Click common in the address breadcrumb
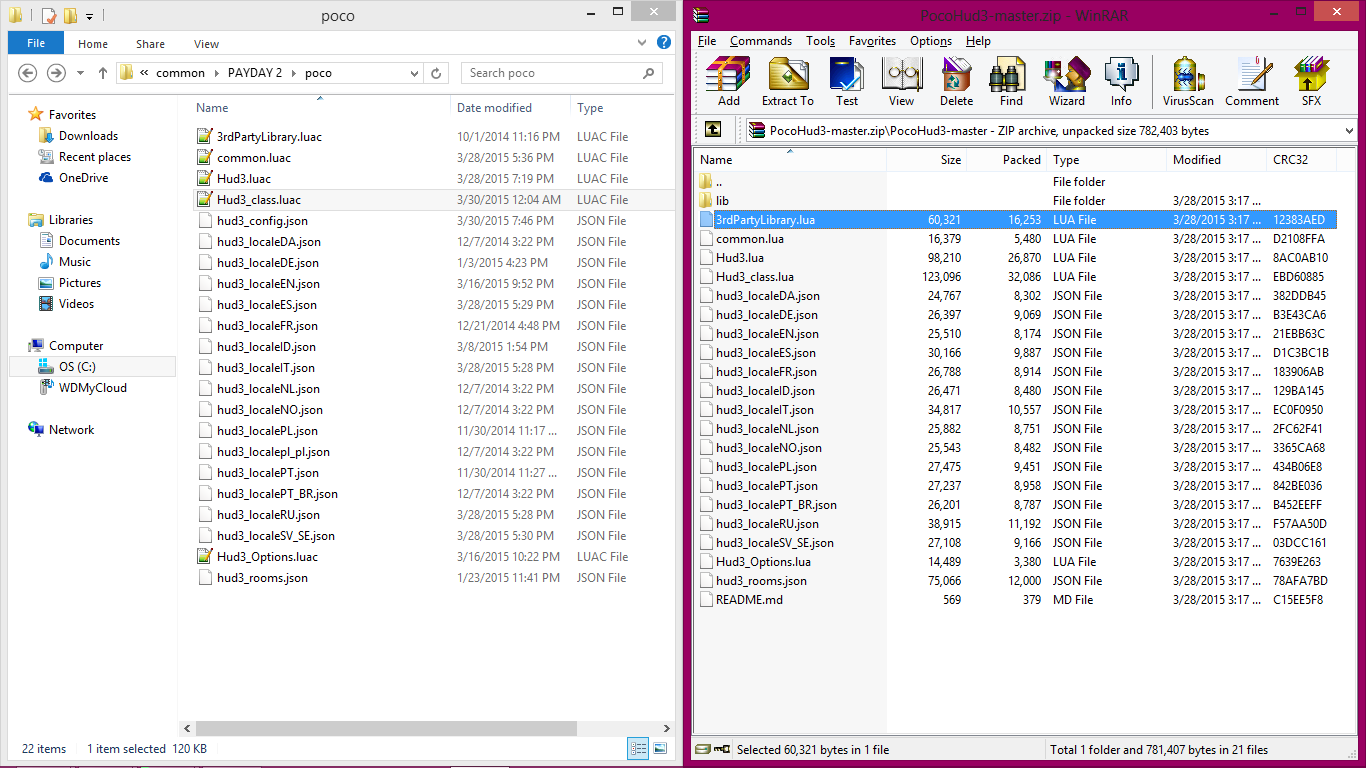The width and height of the screenshot is (1366, 768). [180, 73]
